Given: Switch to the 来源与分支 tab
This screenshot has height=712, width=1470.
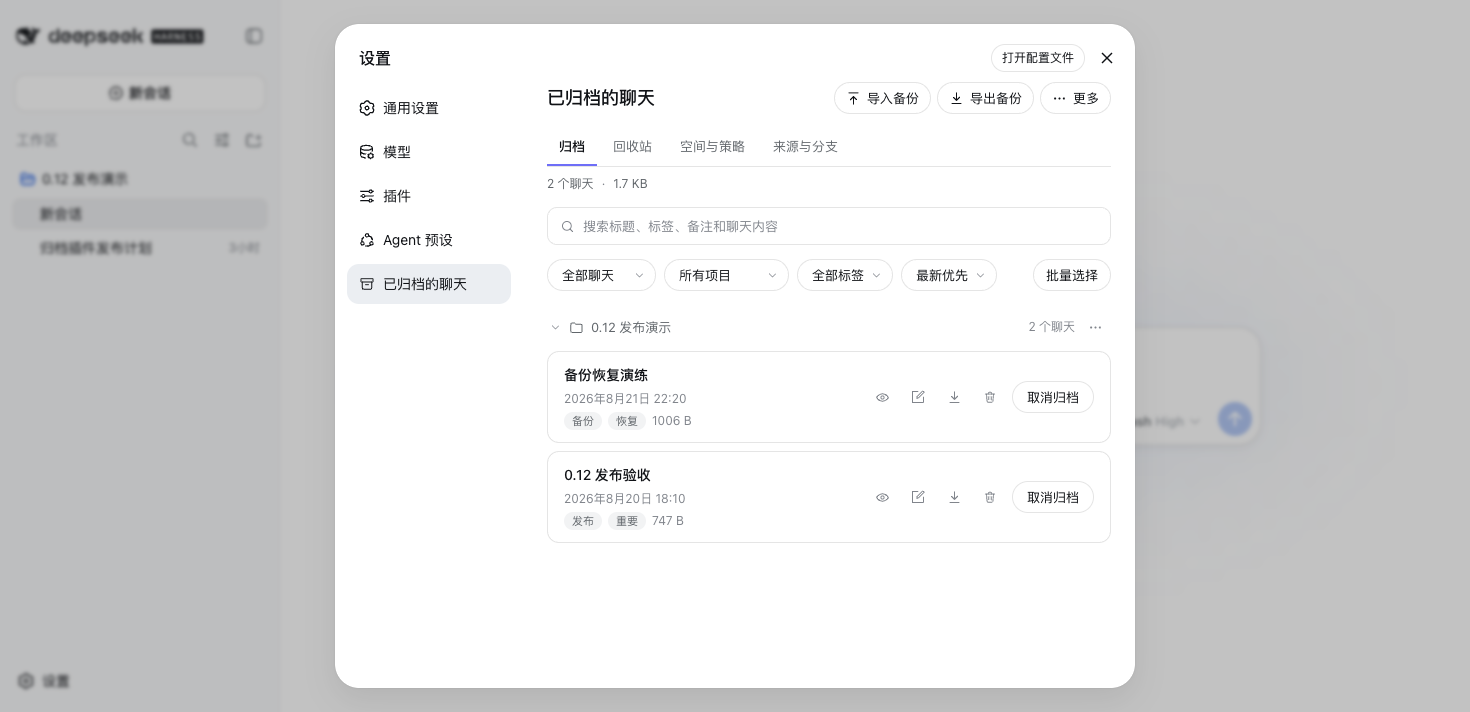Looking at the screenshot, I should 805,146.
